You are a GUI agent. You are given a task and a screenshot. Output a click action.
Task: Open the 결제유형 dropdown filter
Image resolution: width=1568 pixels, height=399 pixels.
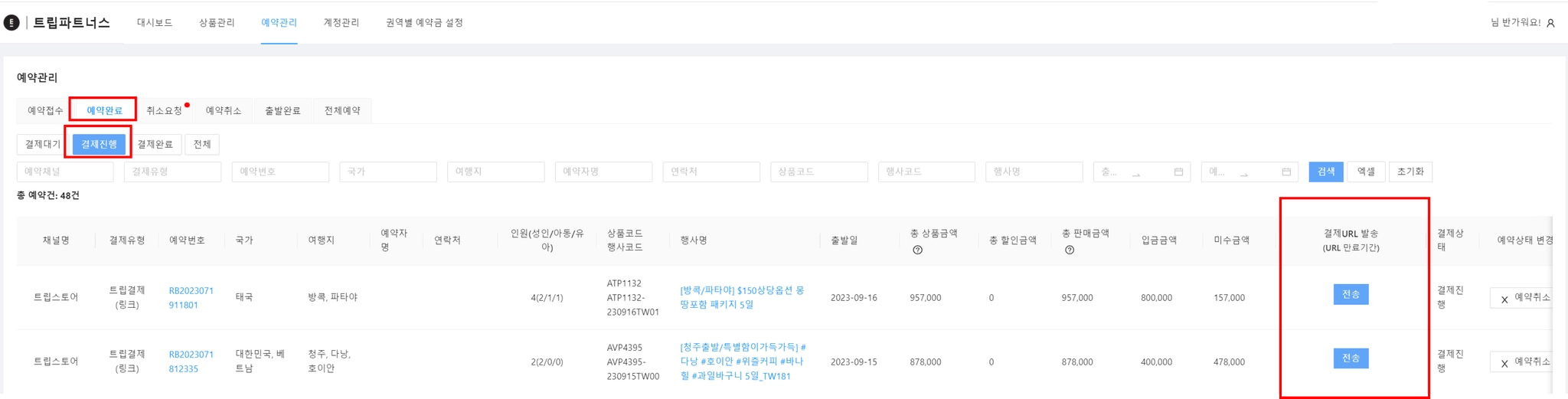coord(172,172)
